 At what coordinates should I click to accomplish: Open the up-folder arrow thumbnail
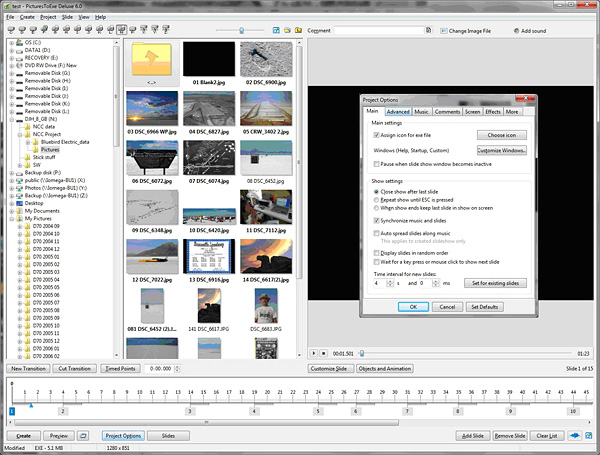(150, 61)
